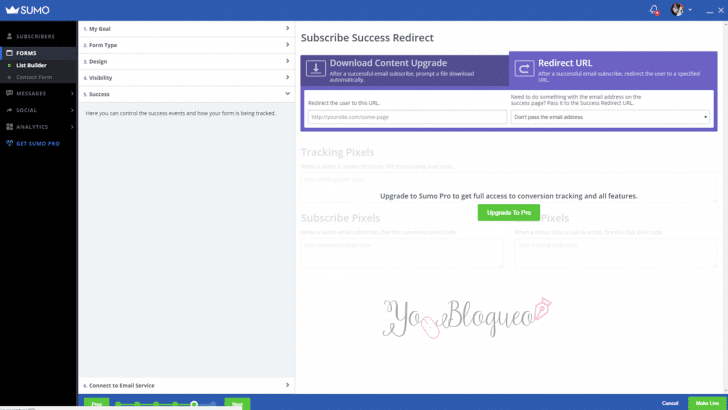Expand the Connect to Email Service step
Viewport: 728px width, 410px height.
[186, 385]
